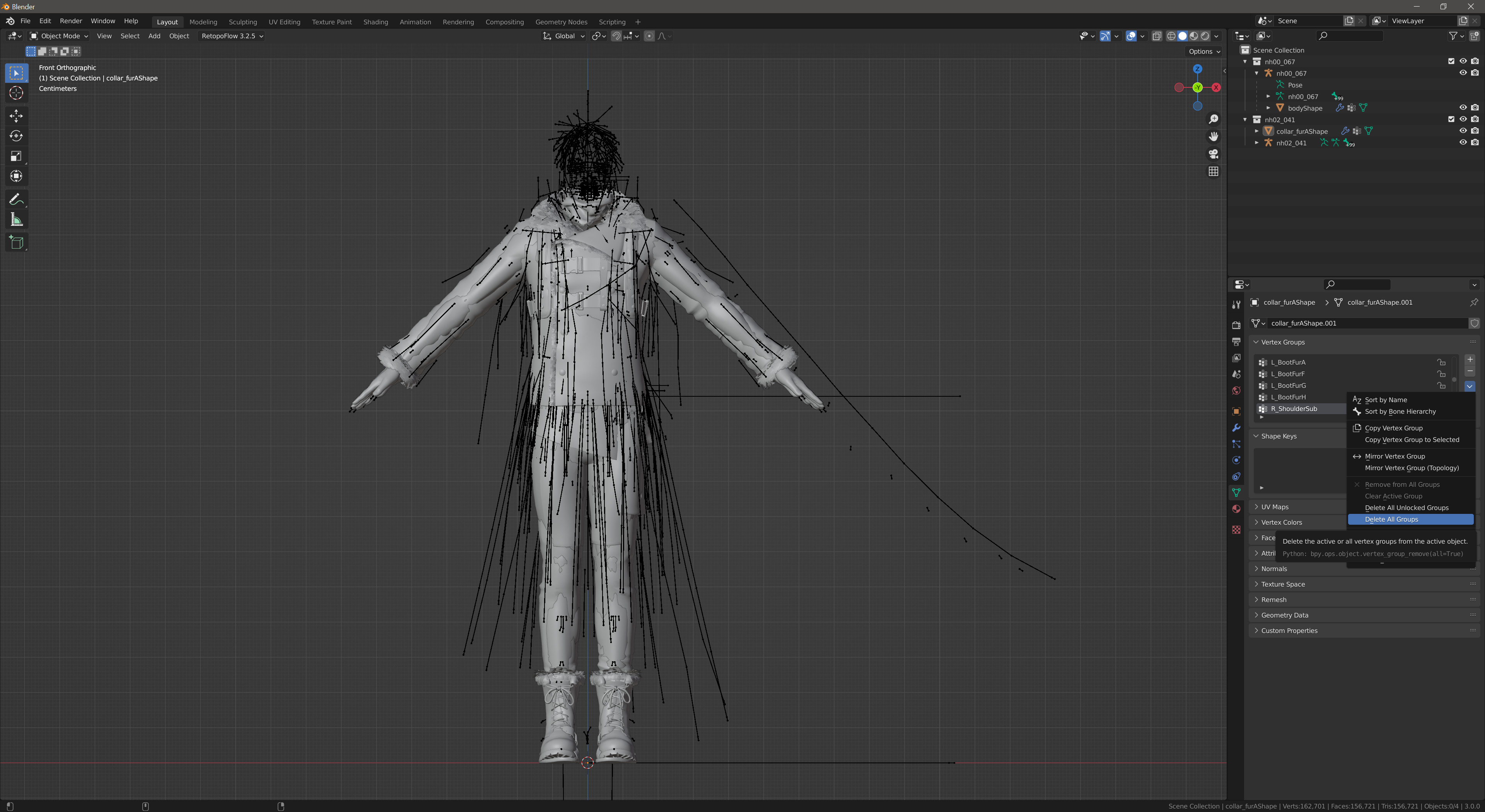Open Object Constraints properties tab

tap(1236, 477)
